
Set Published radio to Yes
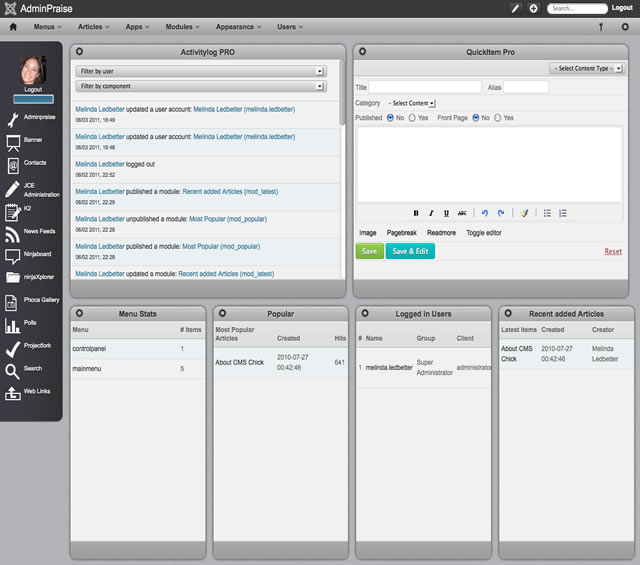tap(410, 117)
